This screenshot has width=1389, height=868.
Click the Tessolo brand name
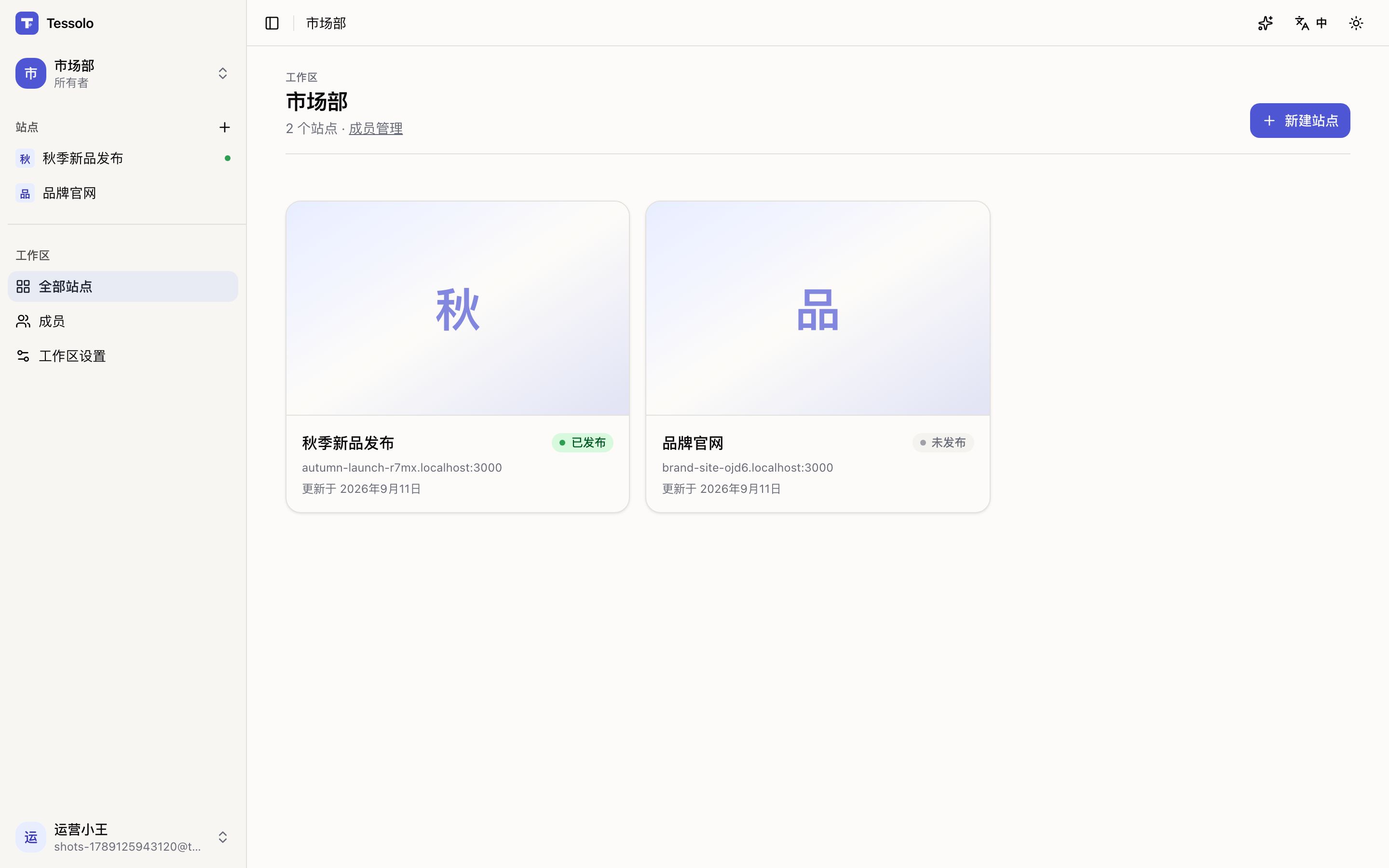point(70,24)
